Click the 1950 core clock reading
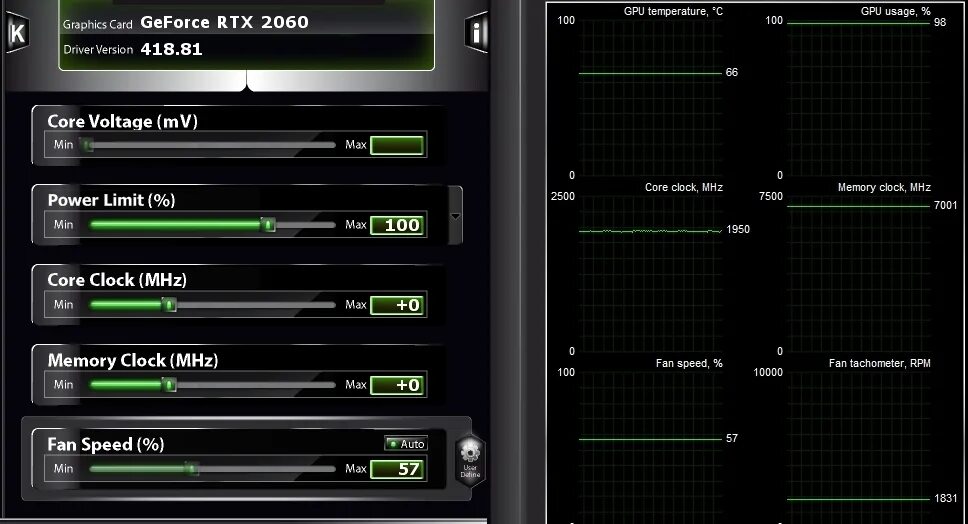This screenshot has width=968, height=524. (738, 230)
